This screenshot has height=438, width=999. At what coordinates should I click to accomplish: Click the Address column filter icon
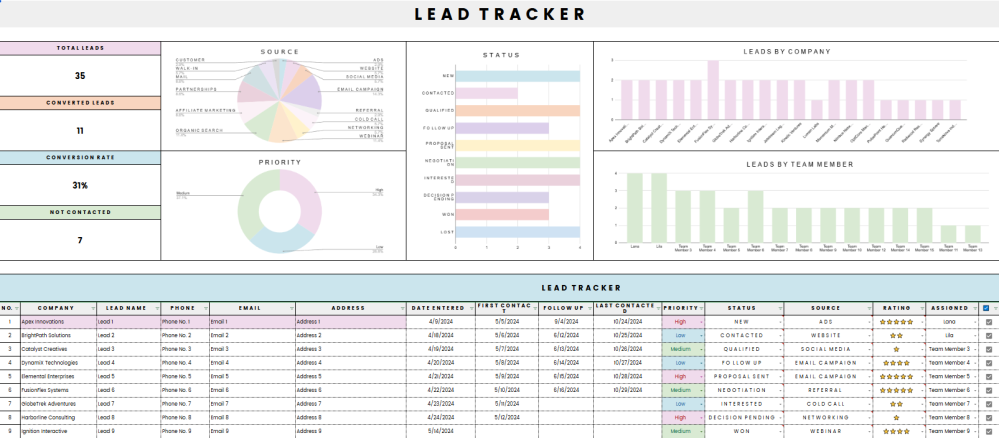pyautogui.click(x=401, y=308)
